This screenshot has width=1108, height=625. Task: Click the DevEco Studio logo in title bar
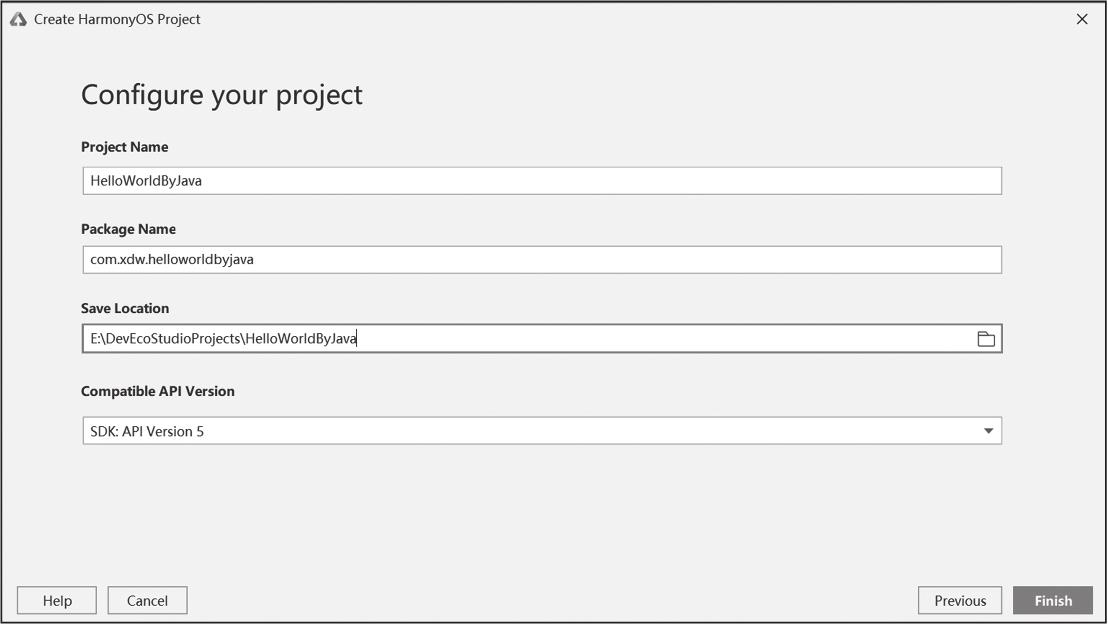(18, 19)
